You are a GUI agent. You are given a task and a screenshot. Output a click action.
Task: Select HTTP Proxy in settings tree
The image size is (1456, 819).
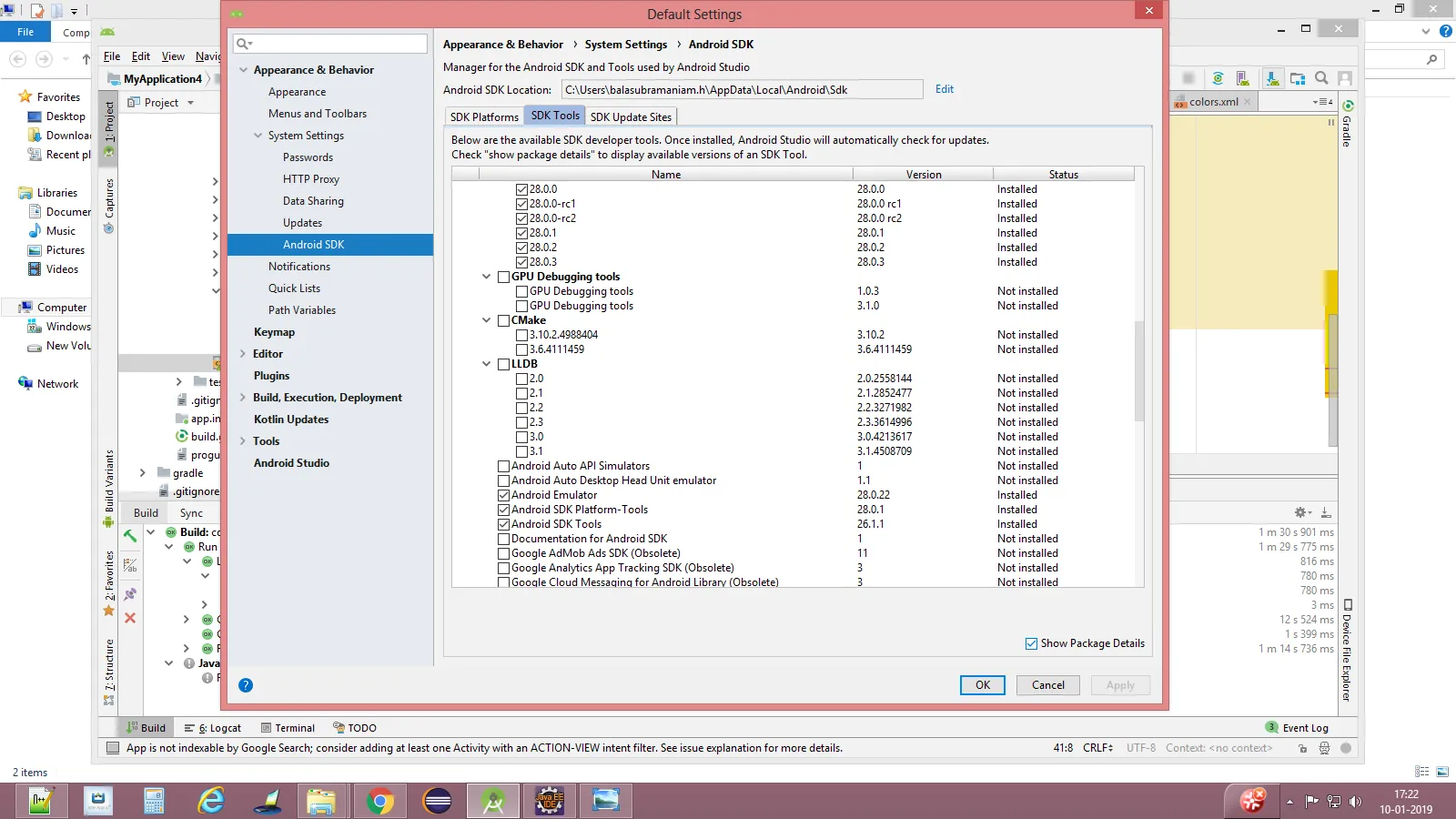click(311, 179)
